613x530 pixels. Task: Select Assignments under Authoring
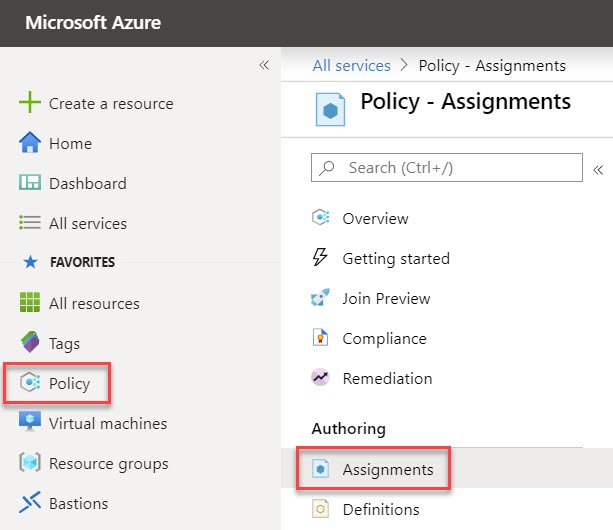[387, 469]
